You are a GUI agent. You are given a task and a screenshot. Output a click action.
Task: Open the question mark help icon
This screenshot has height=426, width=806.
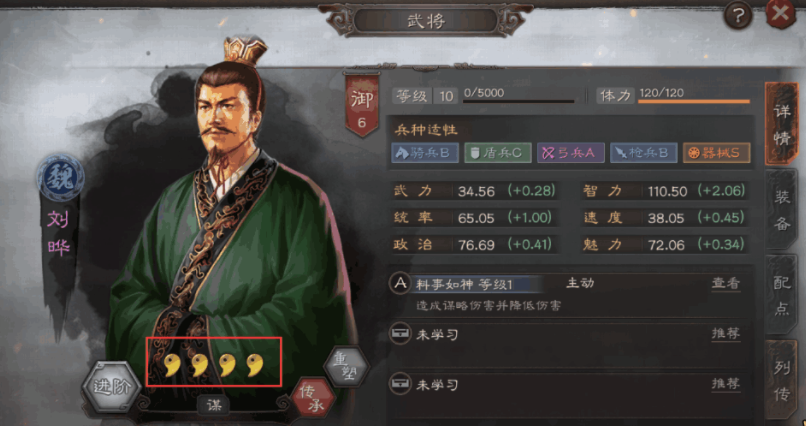[x=738, y=17]
